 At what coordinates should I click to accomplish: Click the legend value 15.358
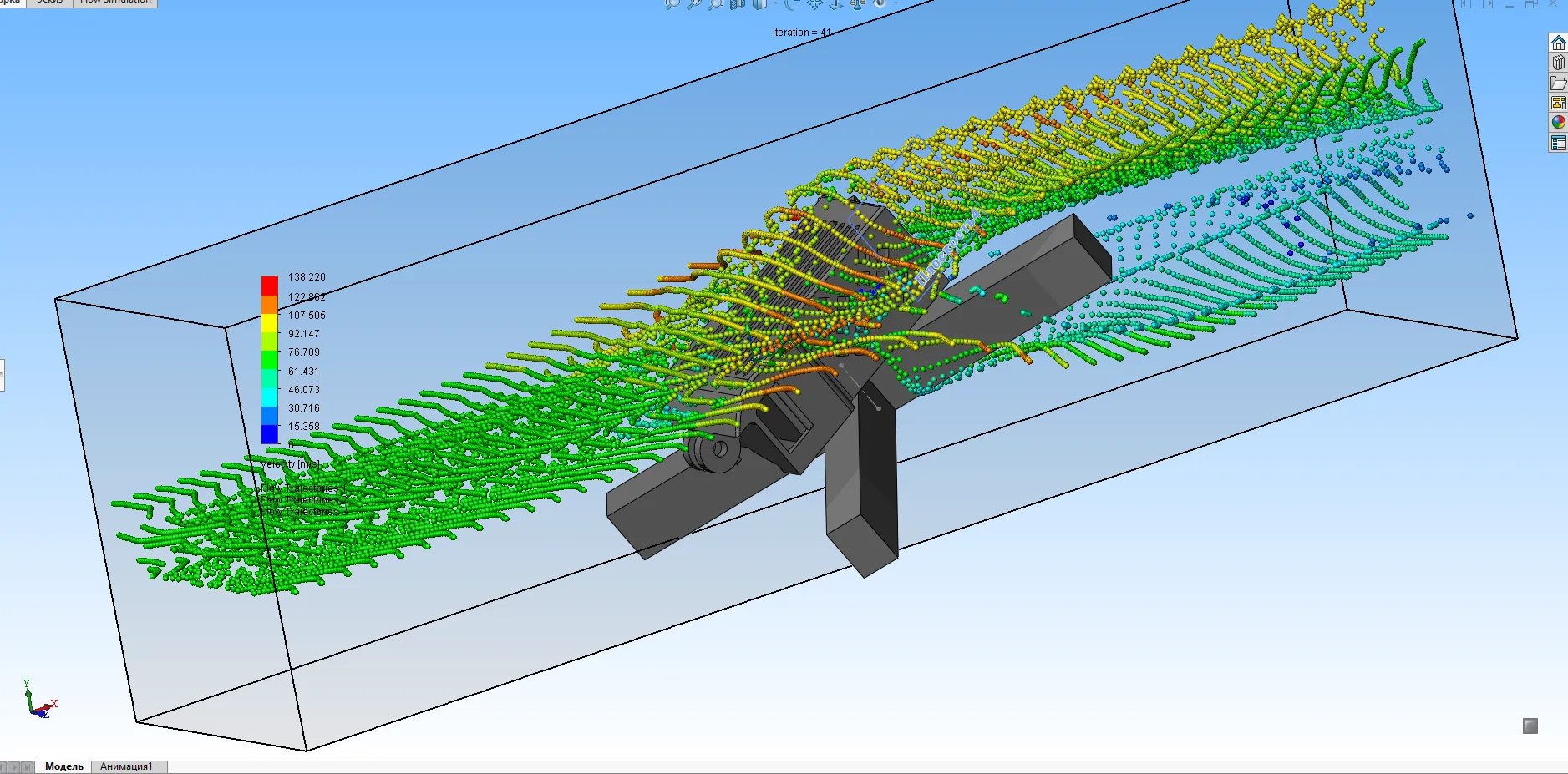[304, 427]
